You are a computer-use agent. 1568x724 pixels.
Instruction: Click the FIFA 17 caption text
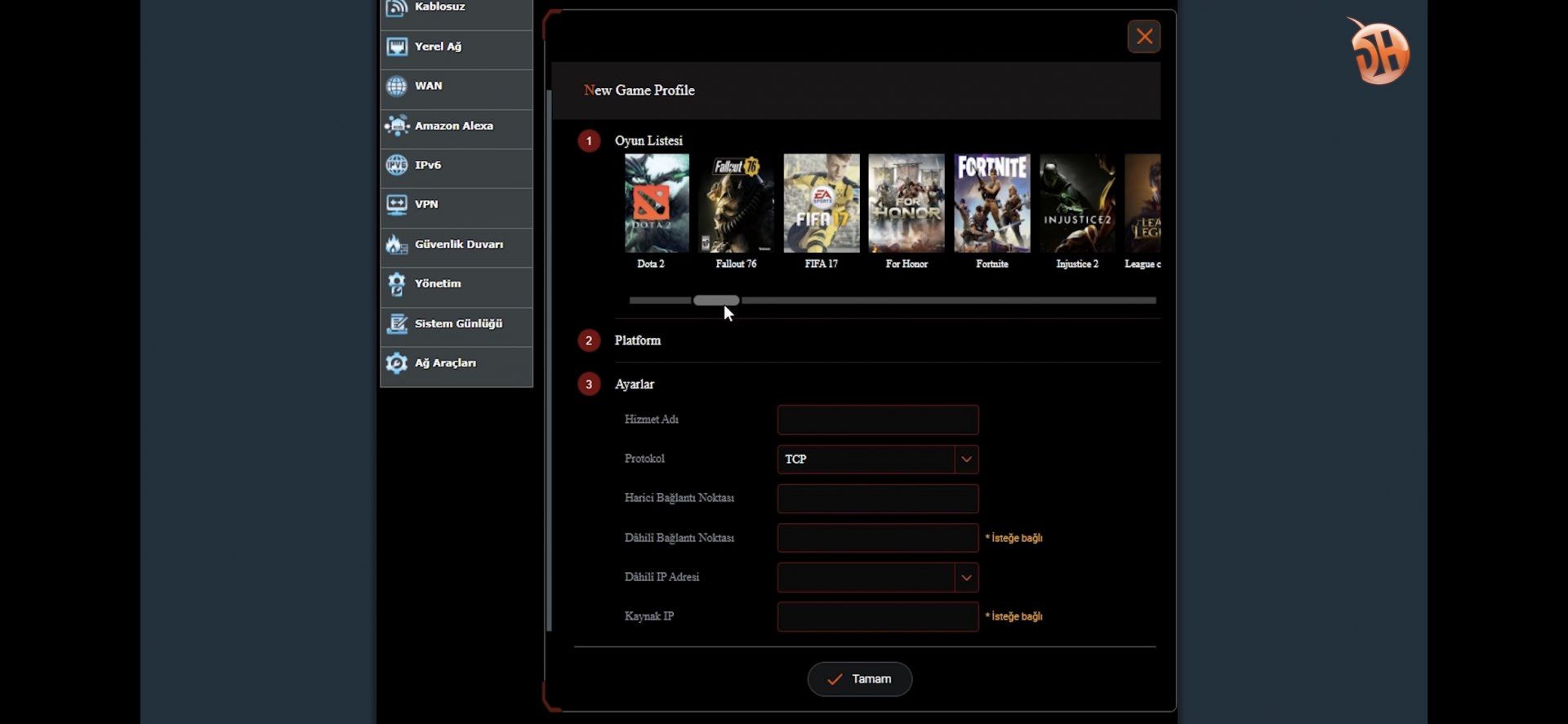click(x=822, y=264)
